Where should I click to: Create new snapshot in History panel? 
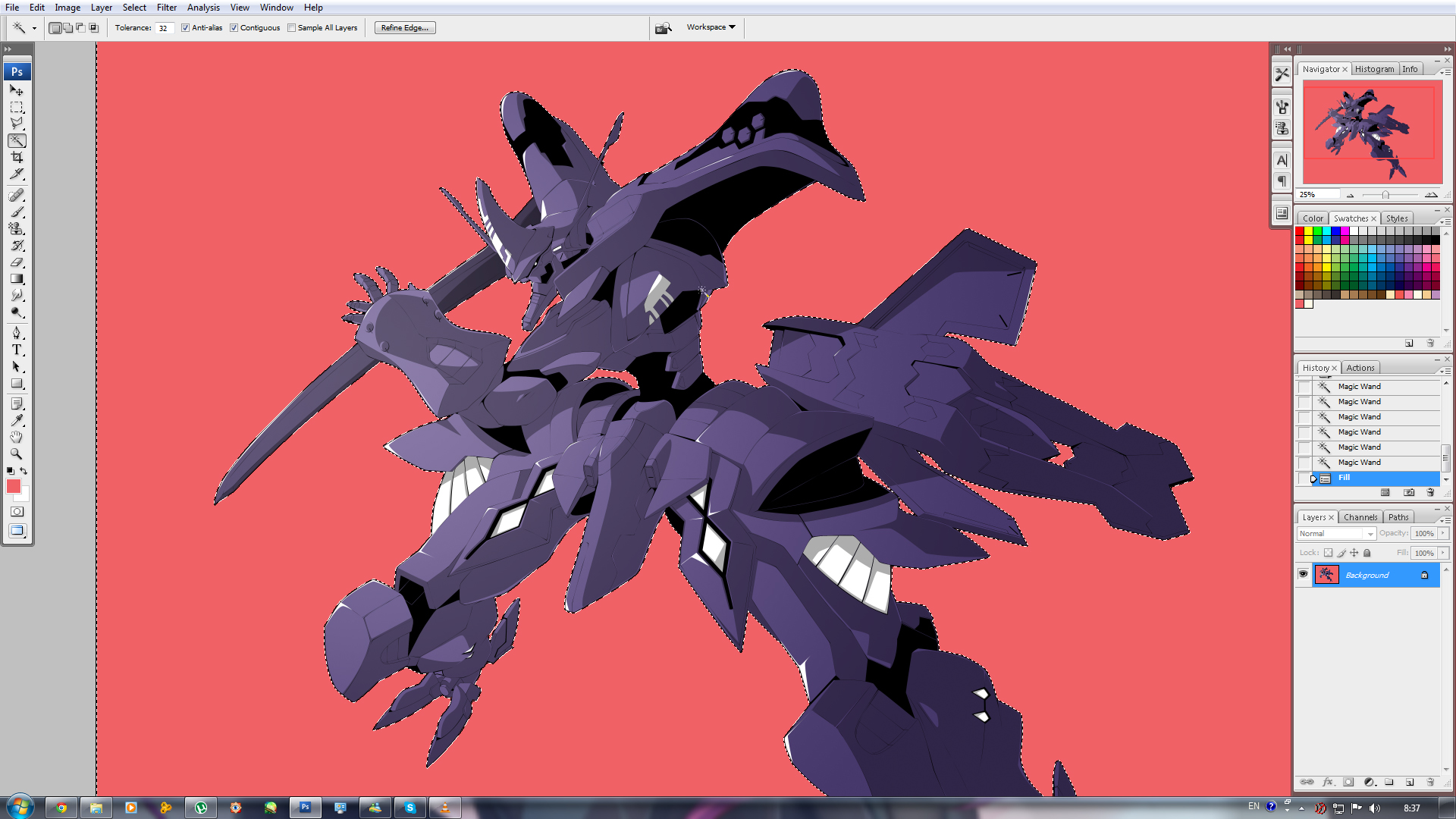pos(1409,492)
